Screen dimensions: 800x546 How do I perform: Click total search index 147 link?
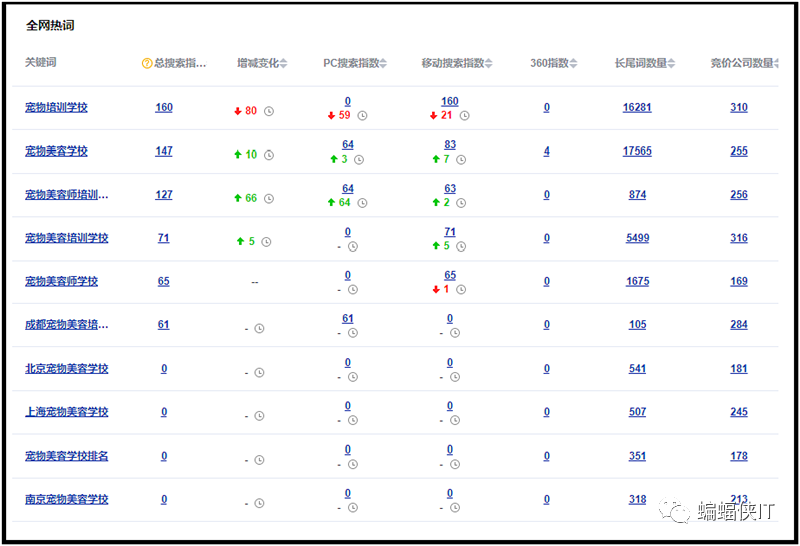(164, 151)
